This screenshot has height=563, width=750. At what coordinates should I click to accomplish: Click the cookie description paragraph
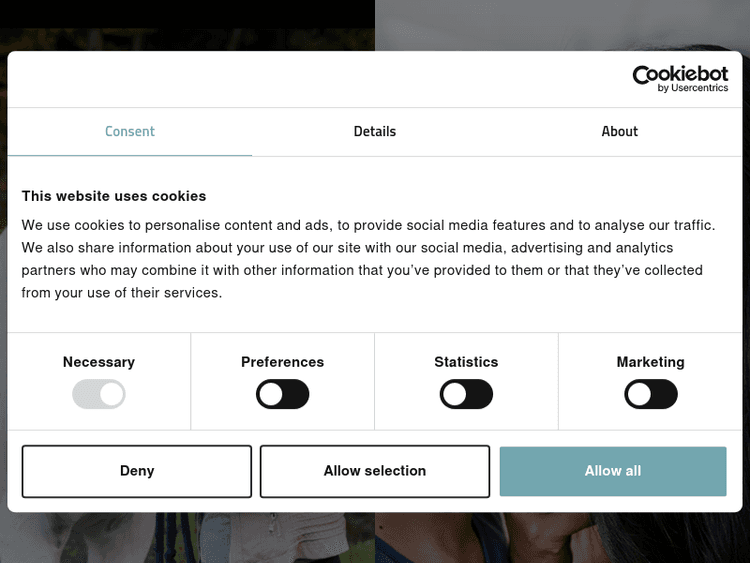[370, 259]
